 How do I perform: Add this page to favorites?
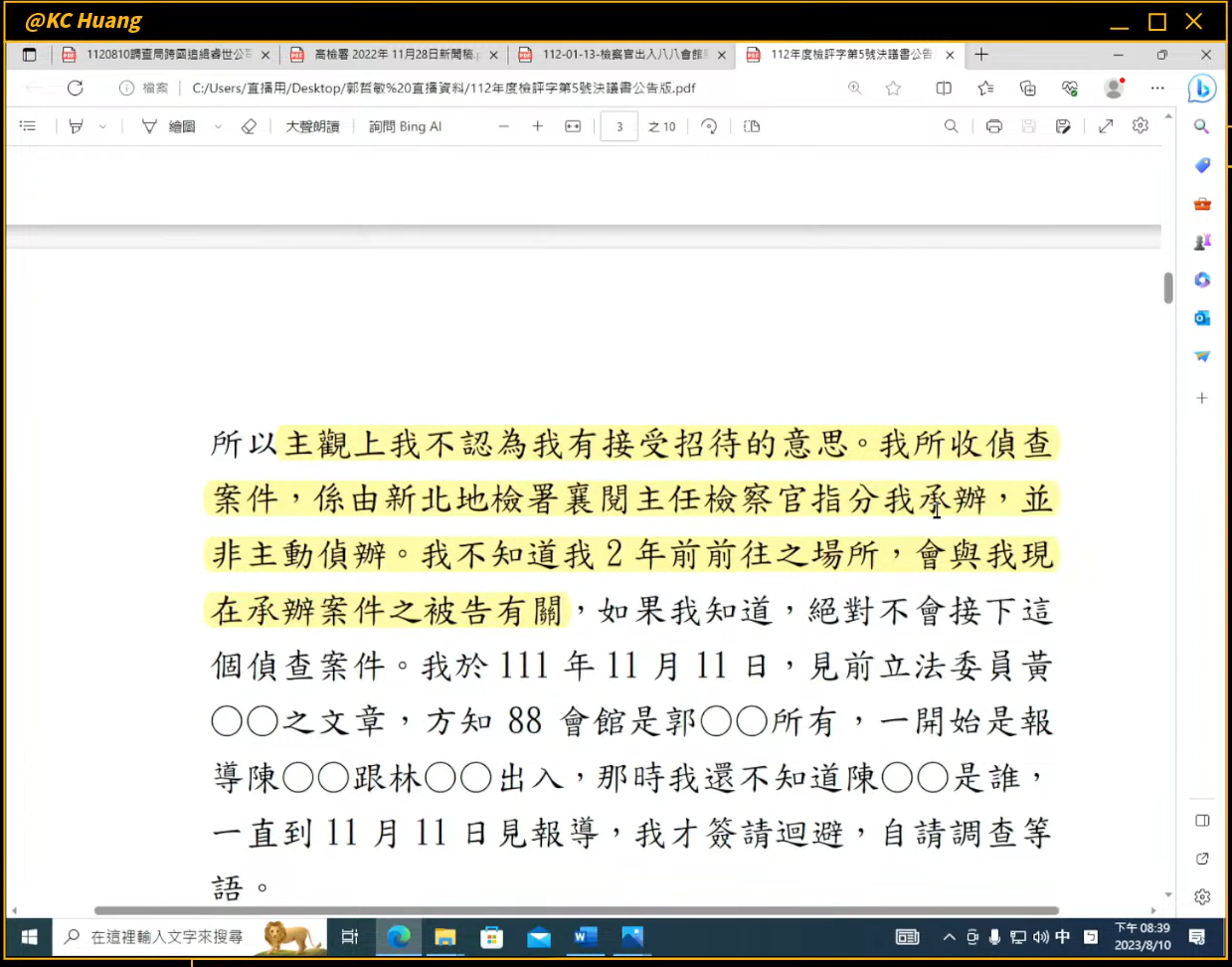(x=894, y=88)
